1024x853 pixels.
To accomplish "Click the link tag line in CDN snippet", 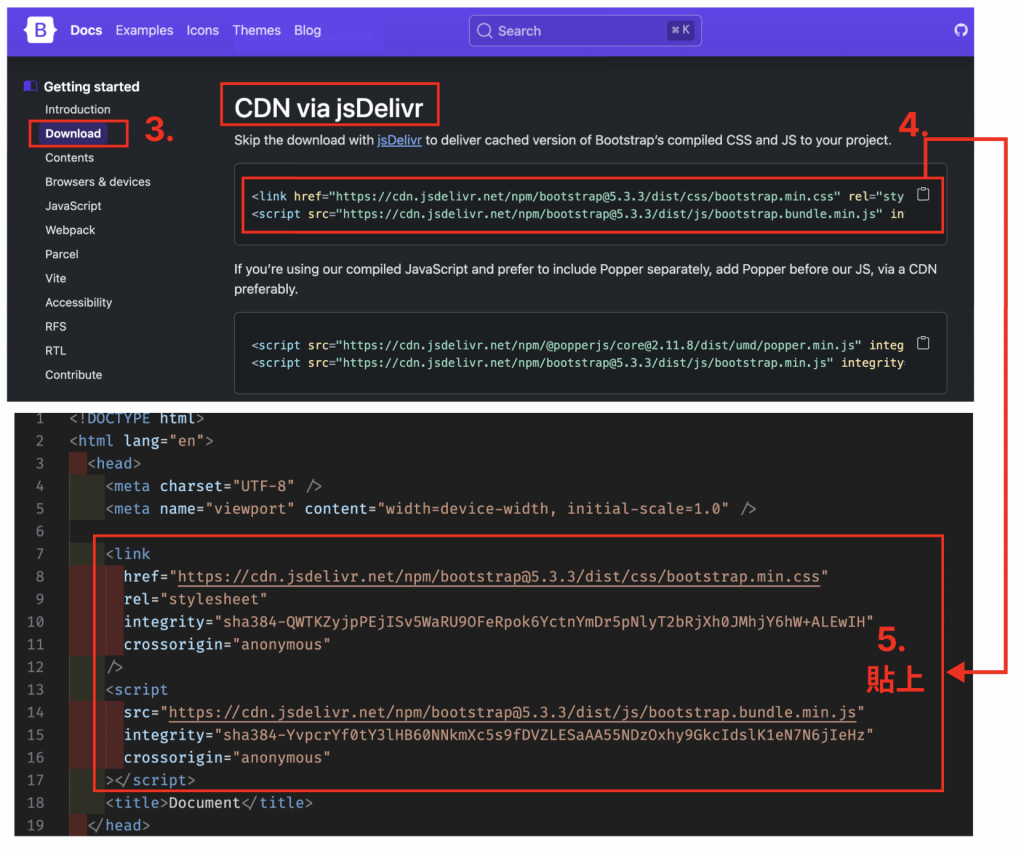I will coord(577,197).
